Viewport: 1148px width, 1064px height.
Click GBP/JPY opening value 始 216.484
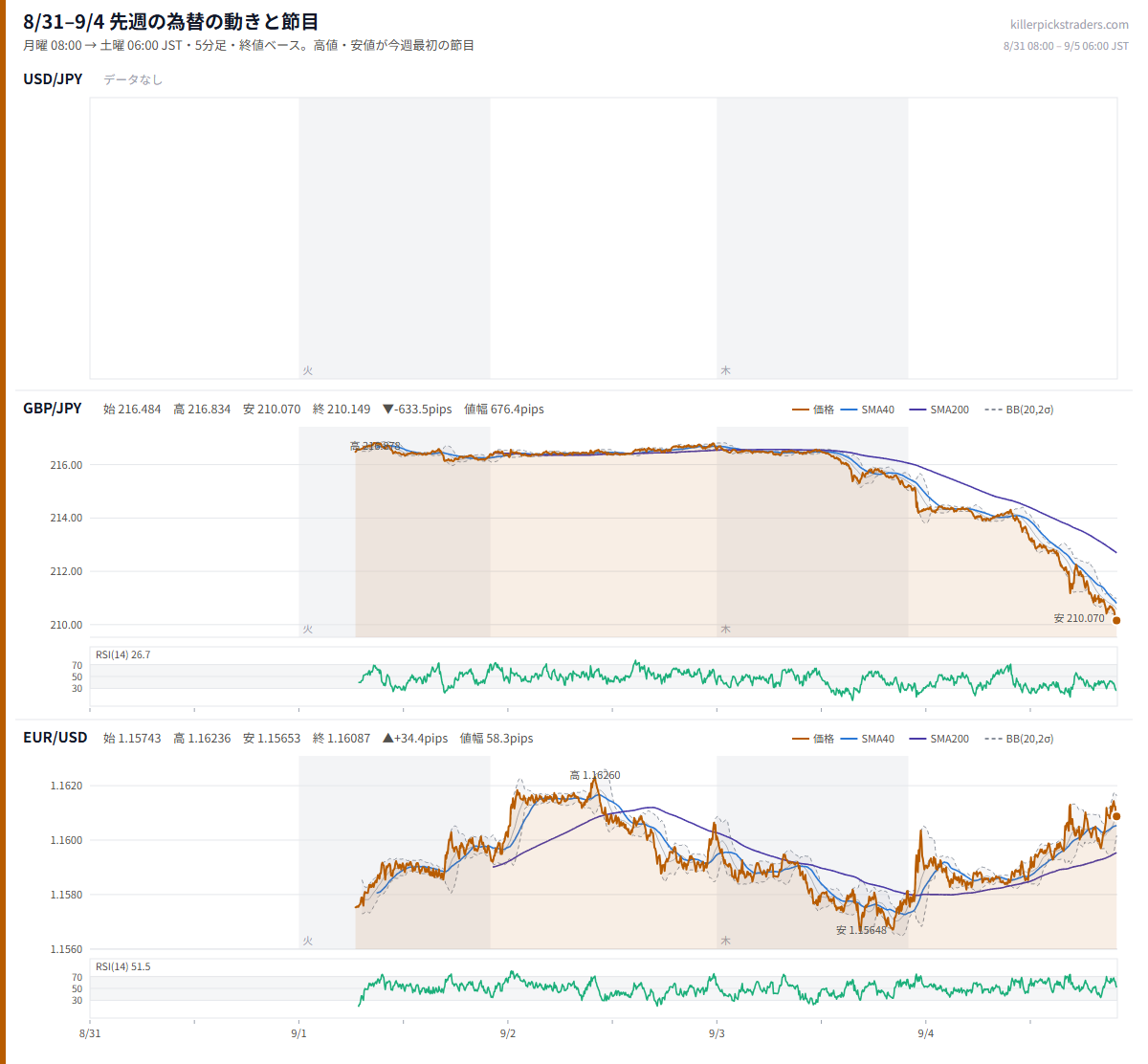[132, 409]
